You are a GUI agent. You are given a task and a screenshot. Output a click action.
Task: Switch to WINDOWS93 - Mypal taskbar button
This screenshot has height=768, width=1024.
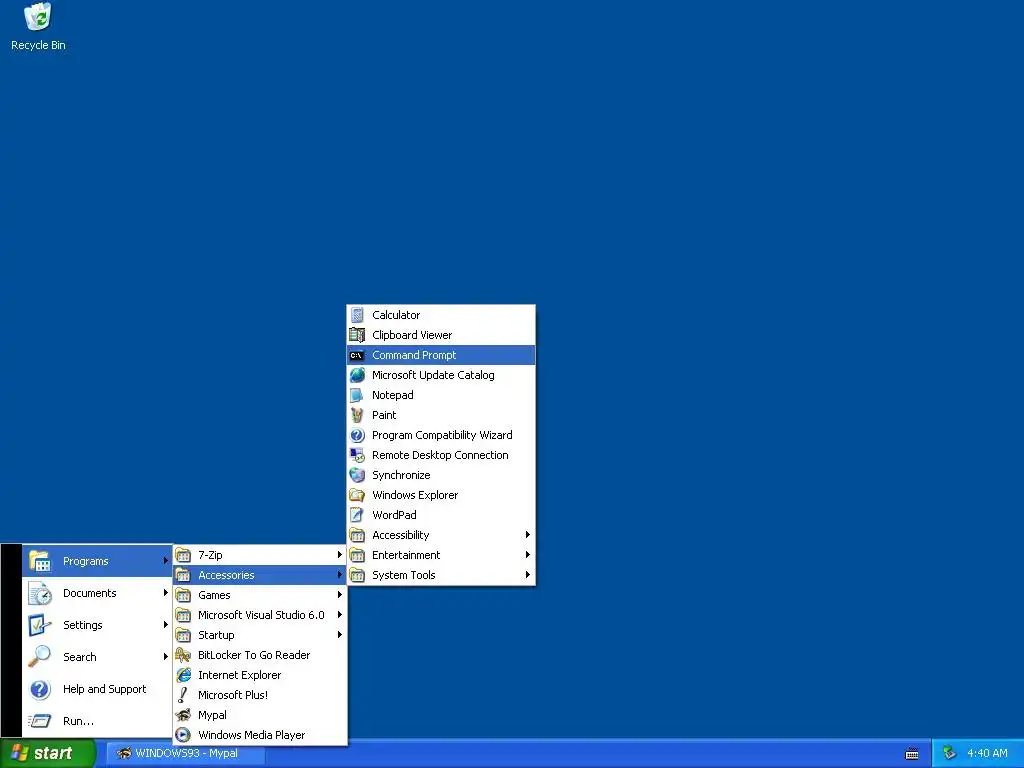click(185, 754)
